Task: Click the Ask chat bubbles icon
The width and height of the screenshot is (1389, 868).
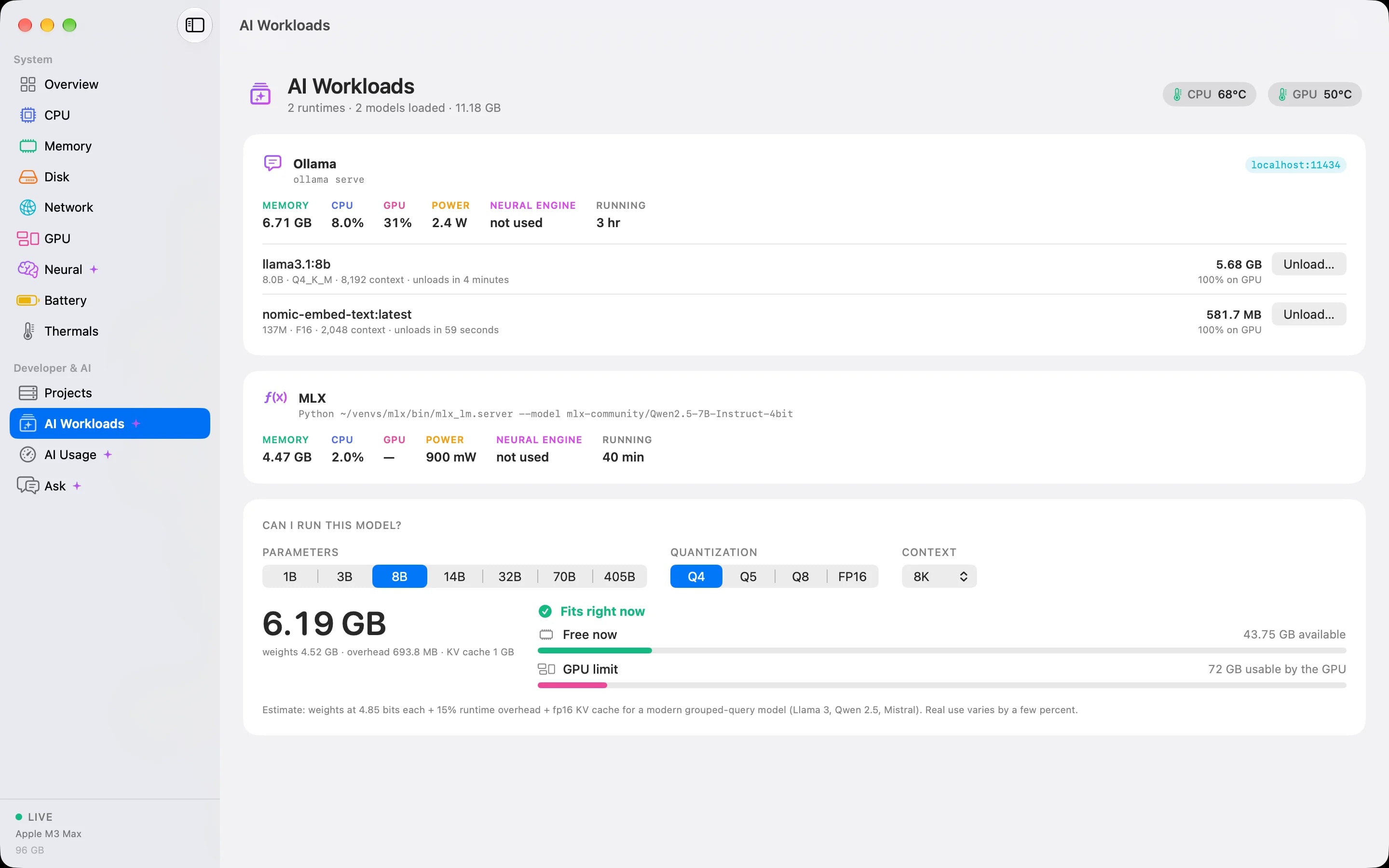Action: 27,486
